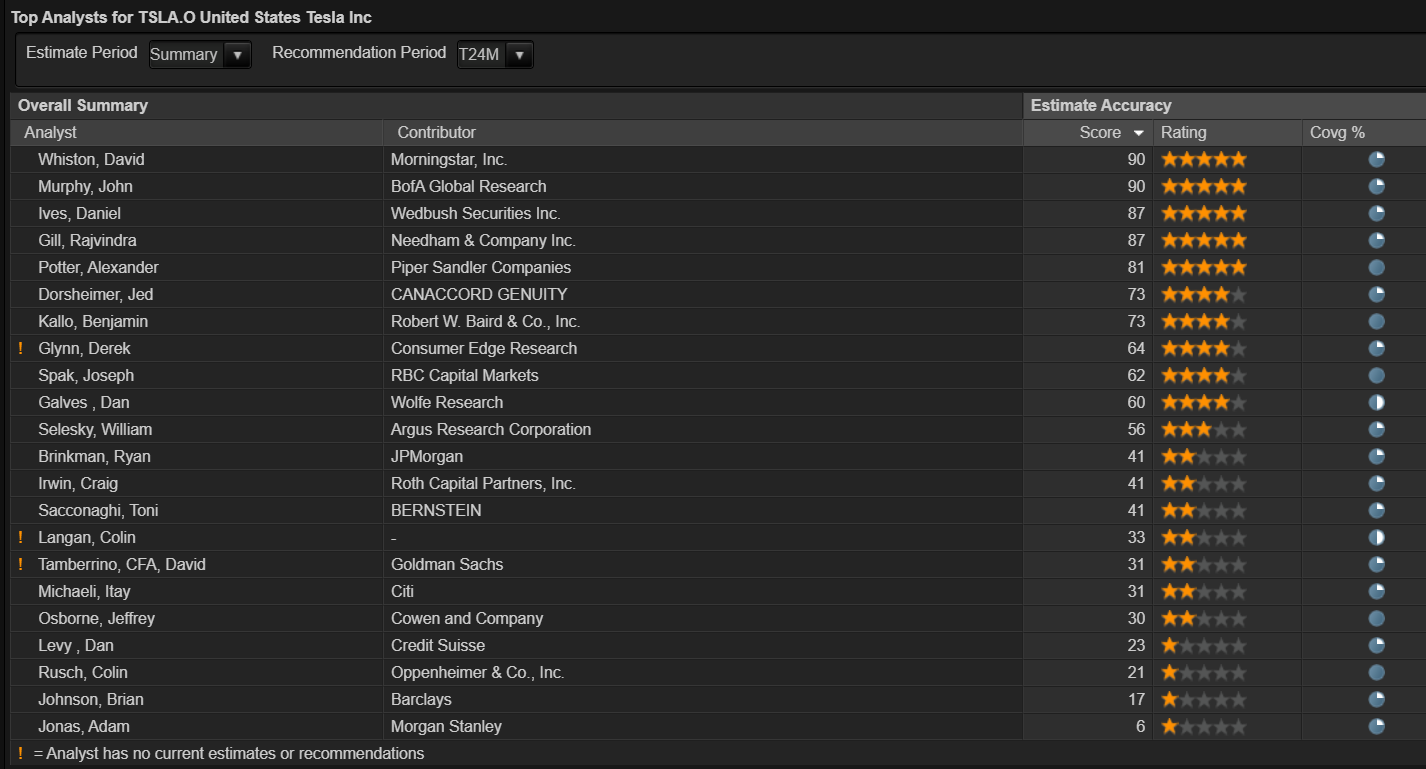1426x769 pixels.
Task: Click the warning icon beside Langan, Colin
Action: [x=20, y=537]
